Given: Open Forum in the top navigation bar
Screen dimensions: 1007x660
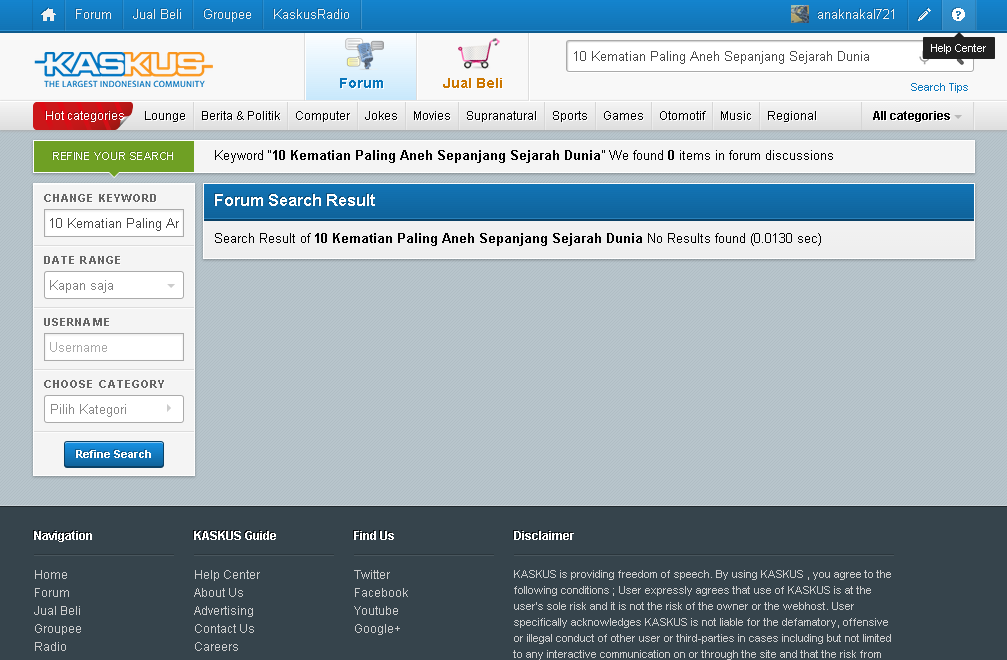Looking at the screenshot, I should [x=93, y=14].
